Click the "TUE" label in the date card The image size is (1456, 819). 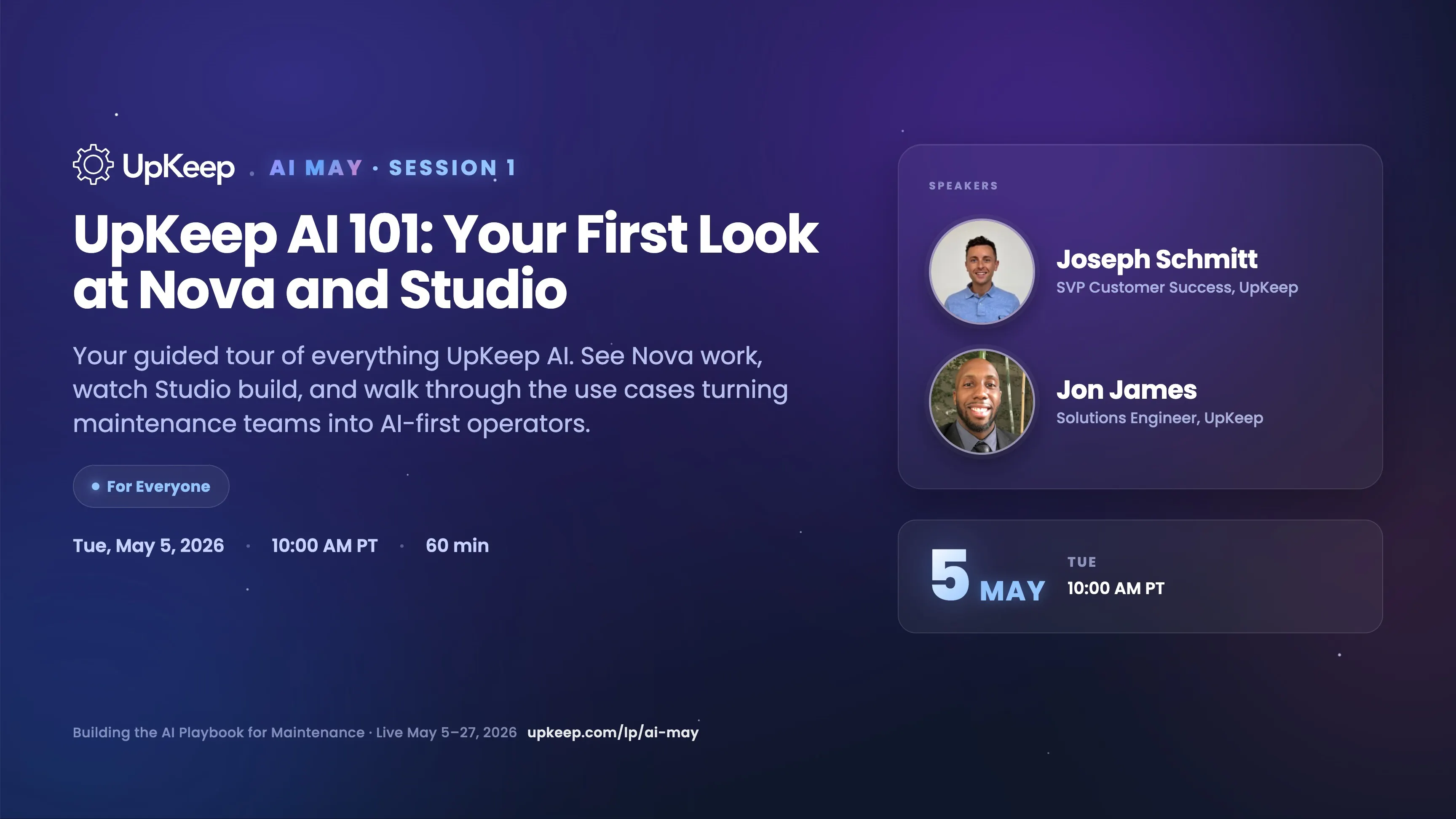pos(1082,562)
